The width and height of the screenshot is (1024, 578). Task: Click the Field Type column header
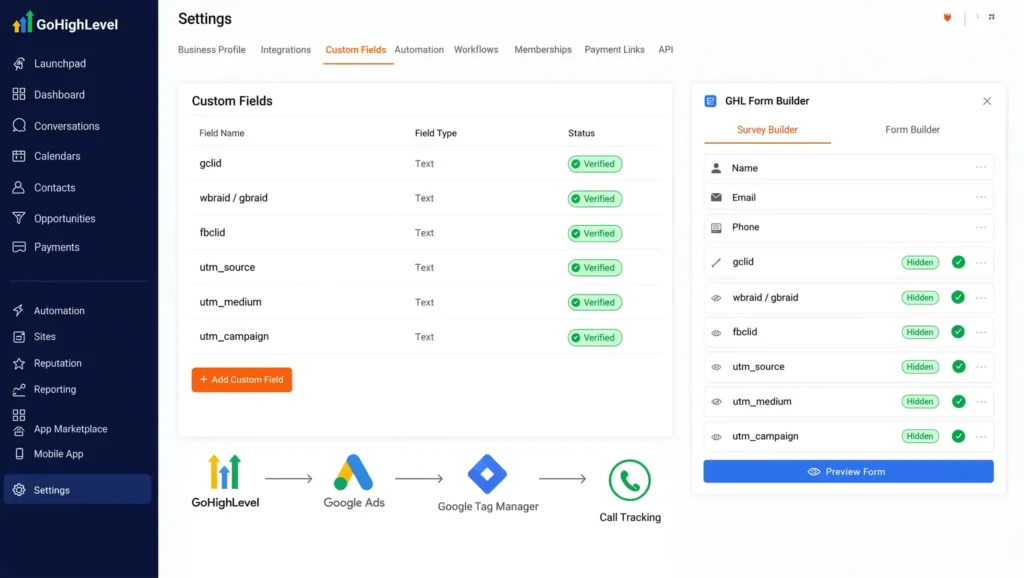point(436,133)
